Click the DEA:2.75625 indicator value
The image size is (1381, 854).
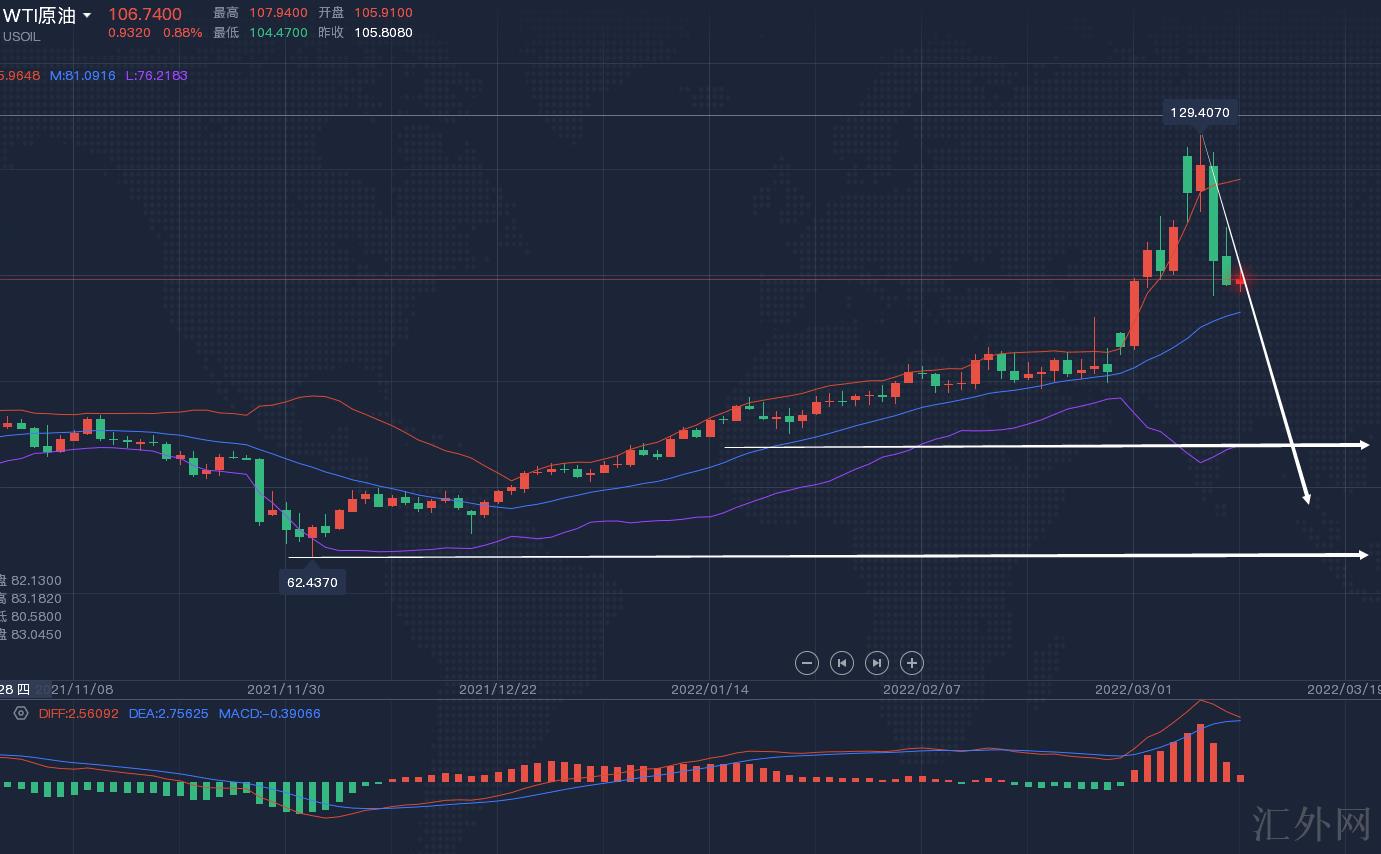pos(168,713)
